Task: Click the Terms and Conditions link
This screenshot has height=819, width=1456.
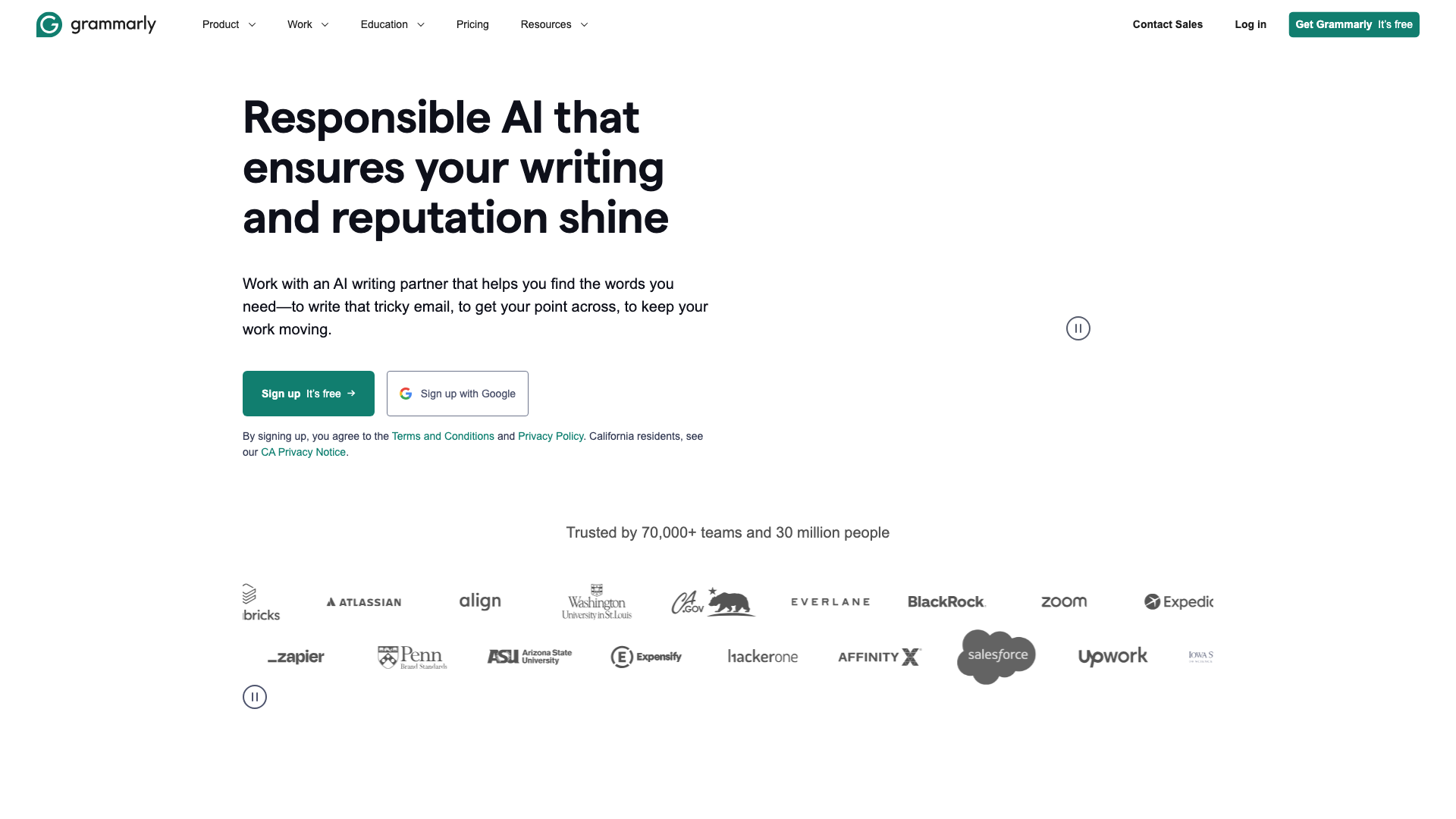Action: [442, 436]
